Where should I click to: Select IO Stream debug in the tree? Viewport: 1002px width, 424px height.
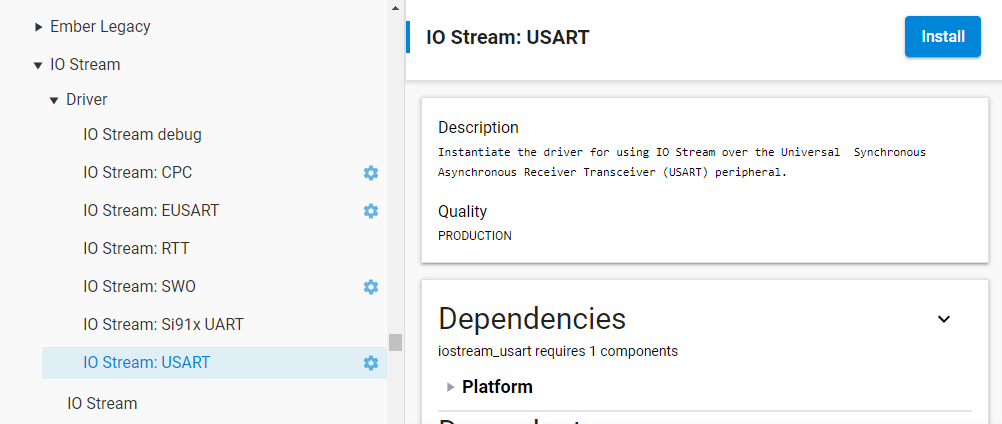[x=142, y=135]
